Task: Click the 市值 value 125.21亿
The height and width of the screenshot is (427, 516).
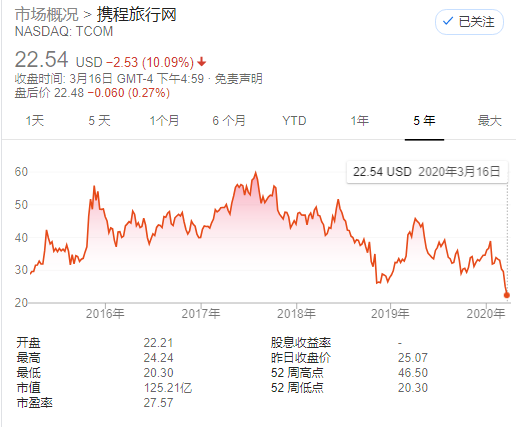Action: [x=168, y=388]
